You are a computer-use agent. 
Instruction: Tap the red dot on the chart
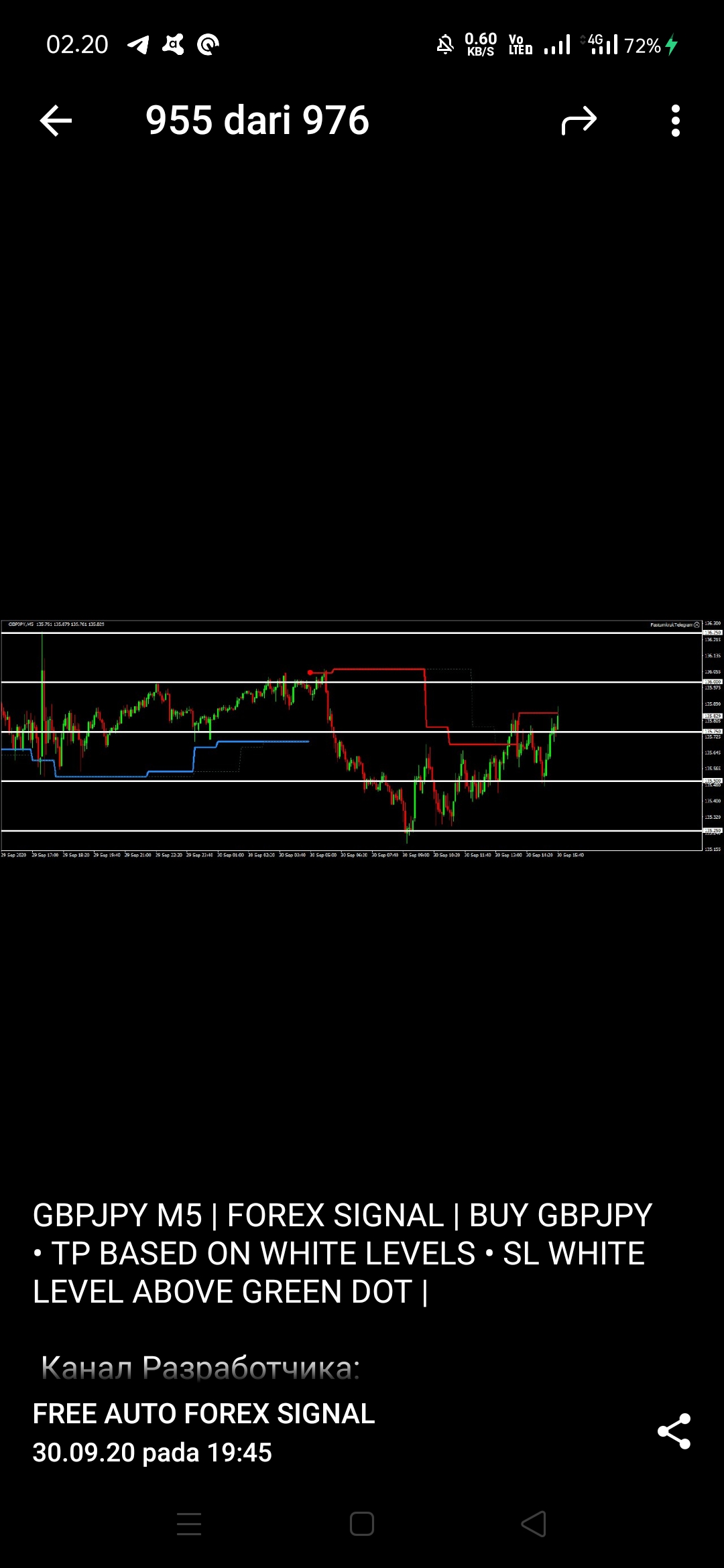(310, 672)
